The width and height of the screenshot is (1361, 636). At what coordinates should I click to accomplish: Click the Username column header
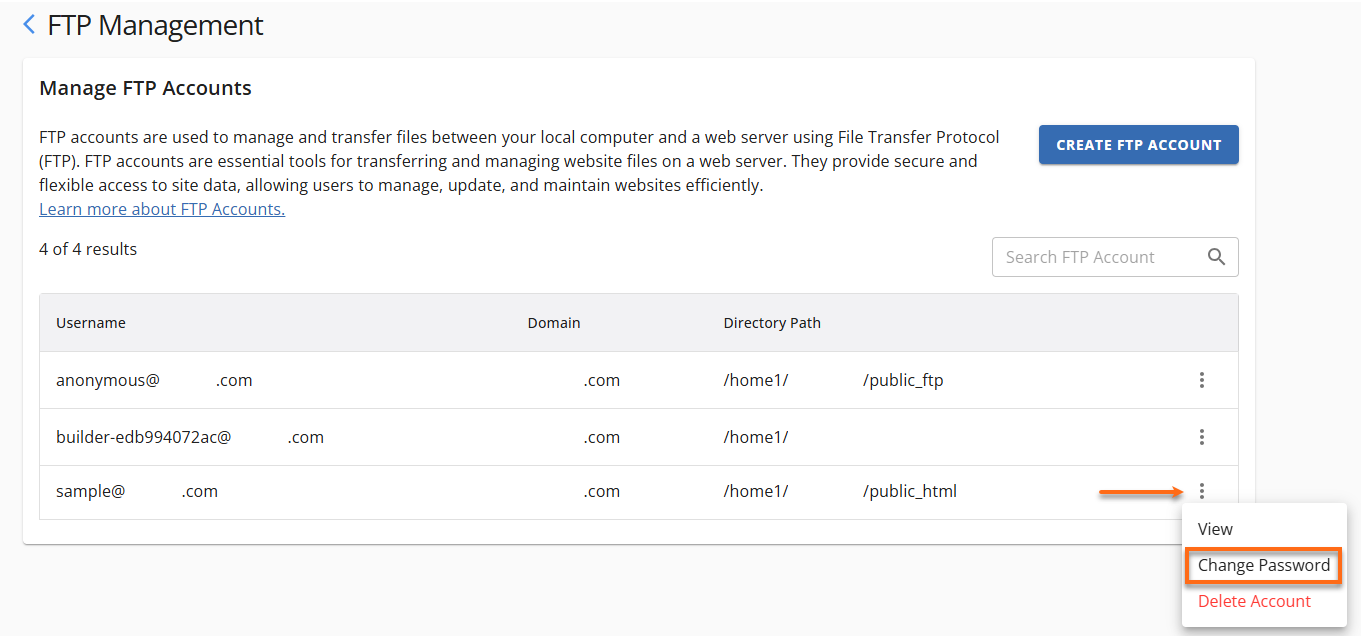pyautogui.click(x=91, y=323)
